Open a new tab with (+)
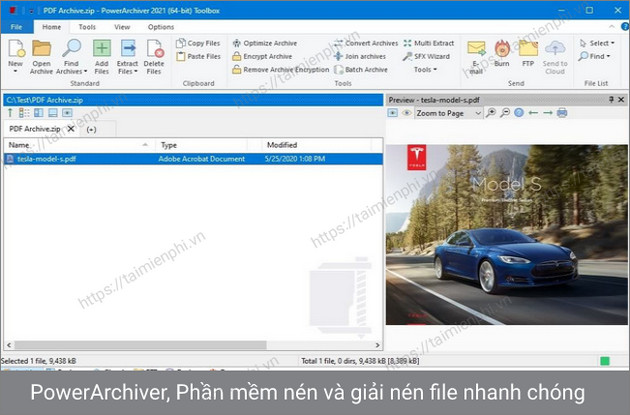Image resolution: width=630 pixels, height=415 pixels. [x=91, y=129]
